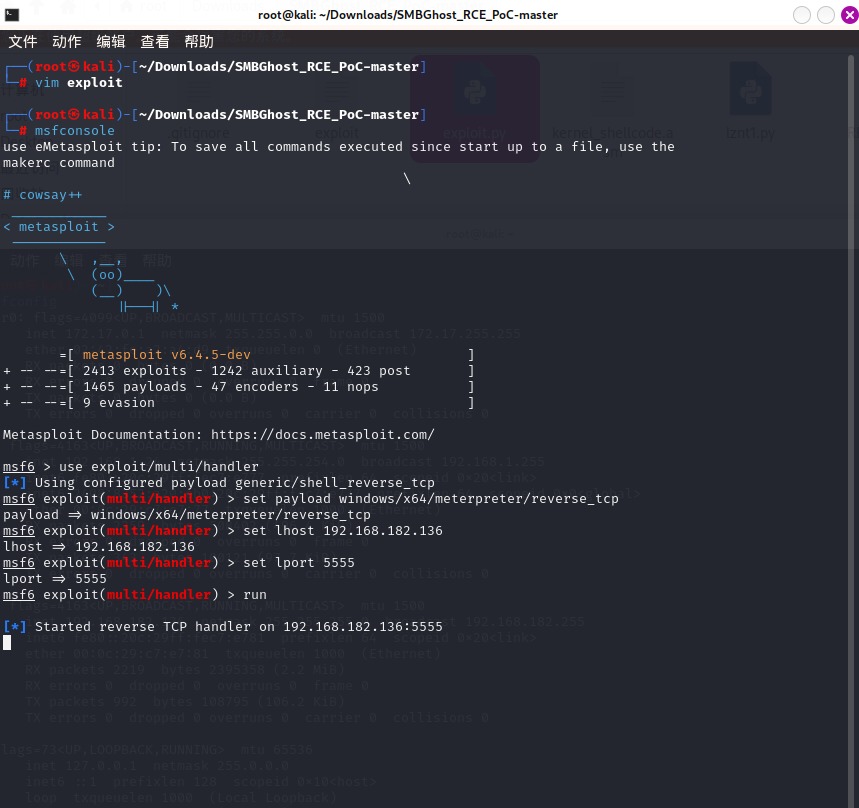Open the 动作 (Actions) menu
859x808 pixels.
click(x=67, y=42)
